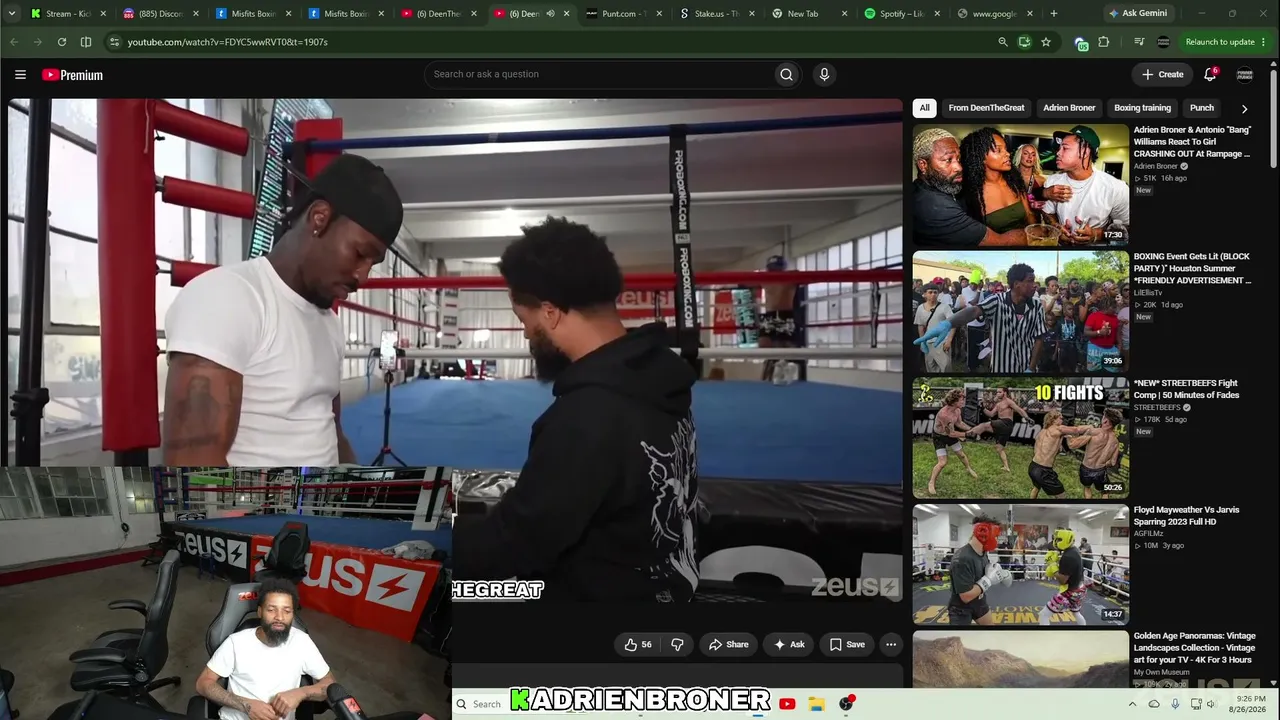Open Chrome media controls icon
This screenshot has height=720, width=1280.
pos(1139,42)
